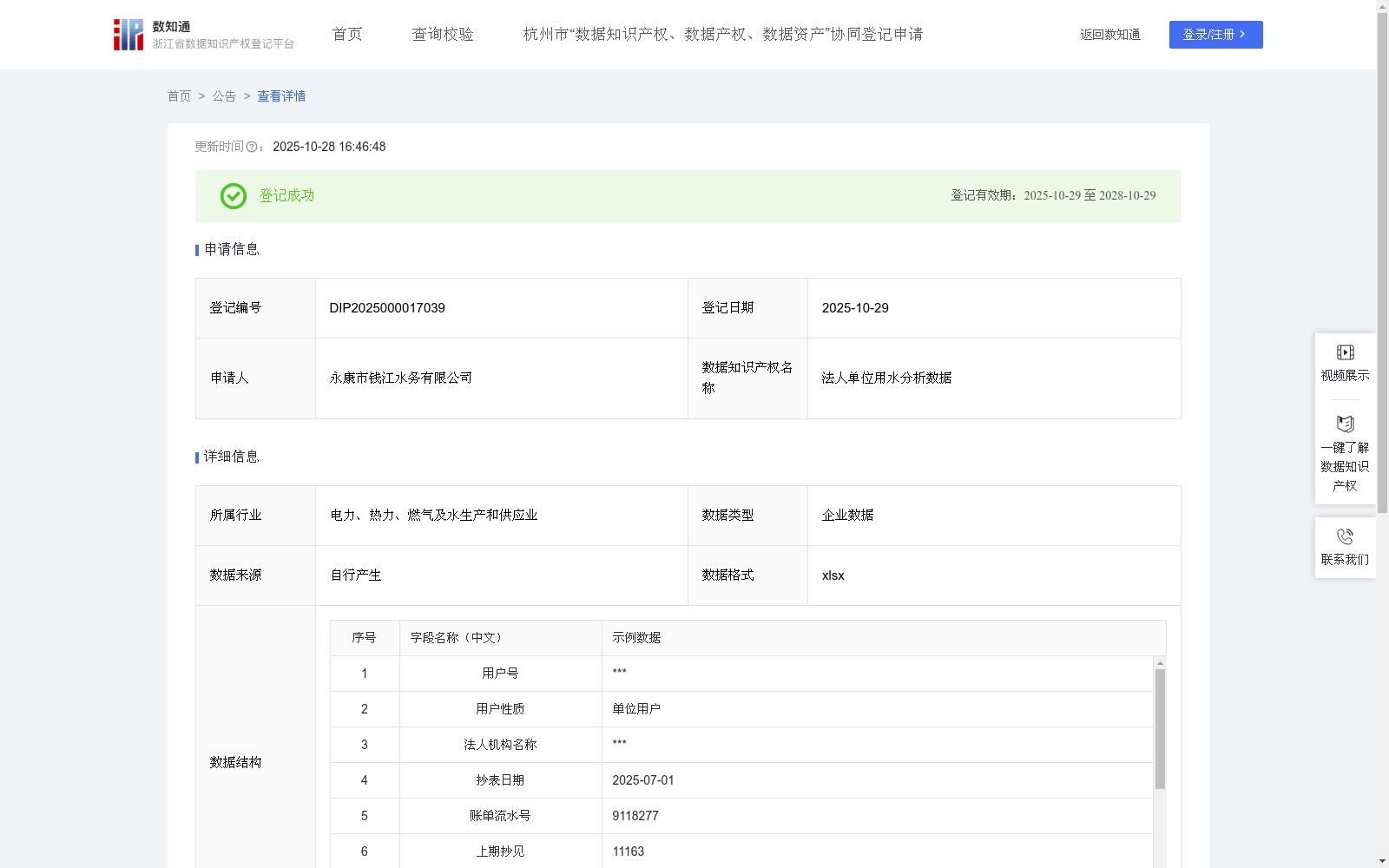This screenshot has height=868, width=1389.
Task: Go to 首页 in the top navigation
Action: [347, 35]
